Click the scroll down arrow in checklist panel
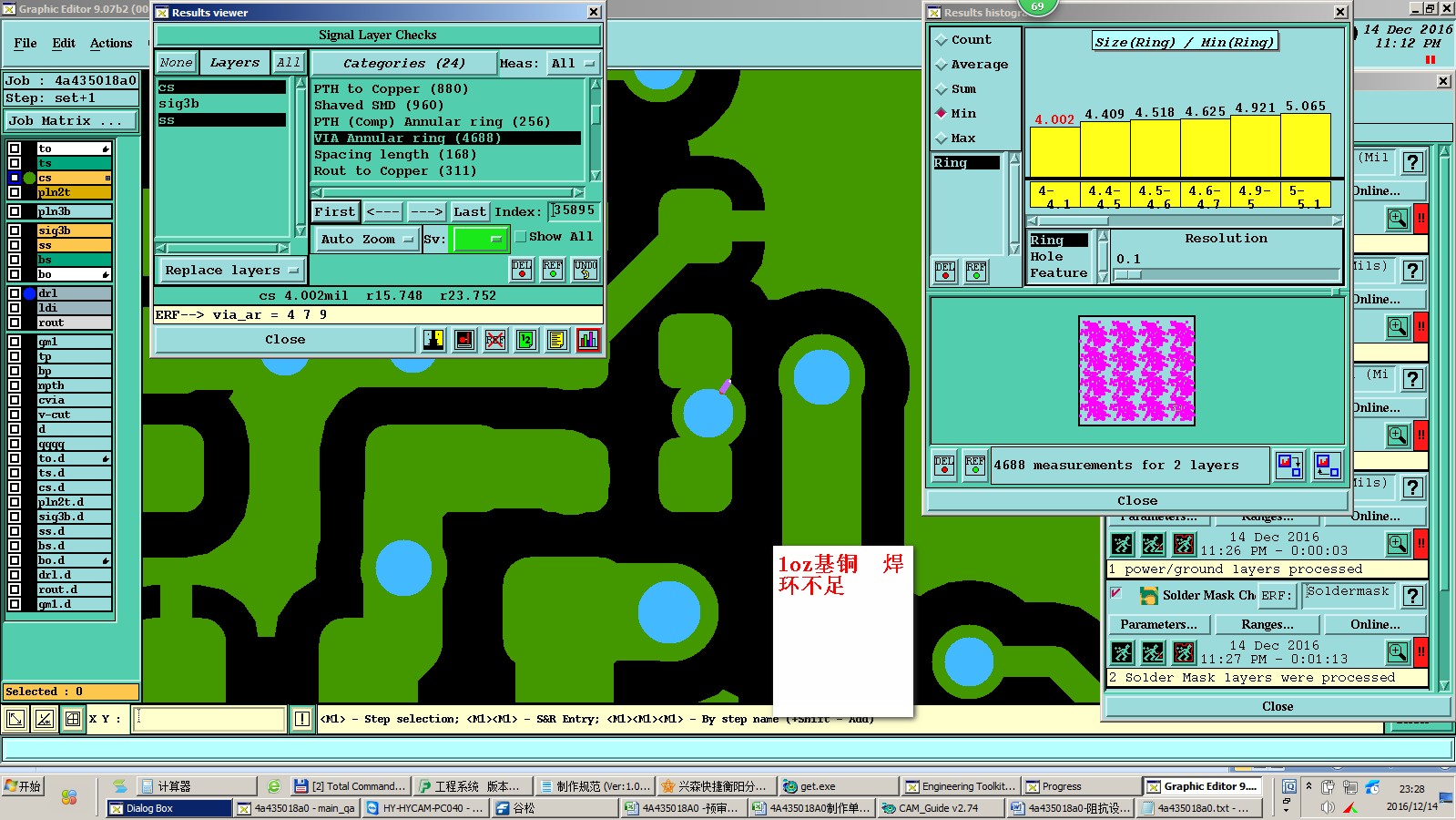1456x820 pixels. click(x=1444, y=685)
